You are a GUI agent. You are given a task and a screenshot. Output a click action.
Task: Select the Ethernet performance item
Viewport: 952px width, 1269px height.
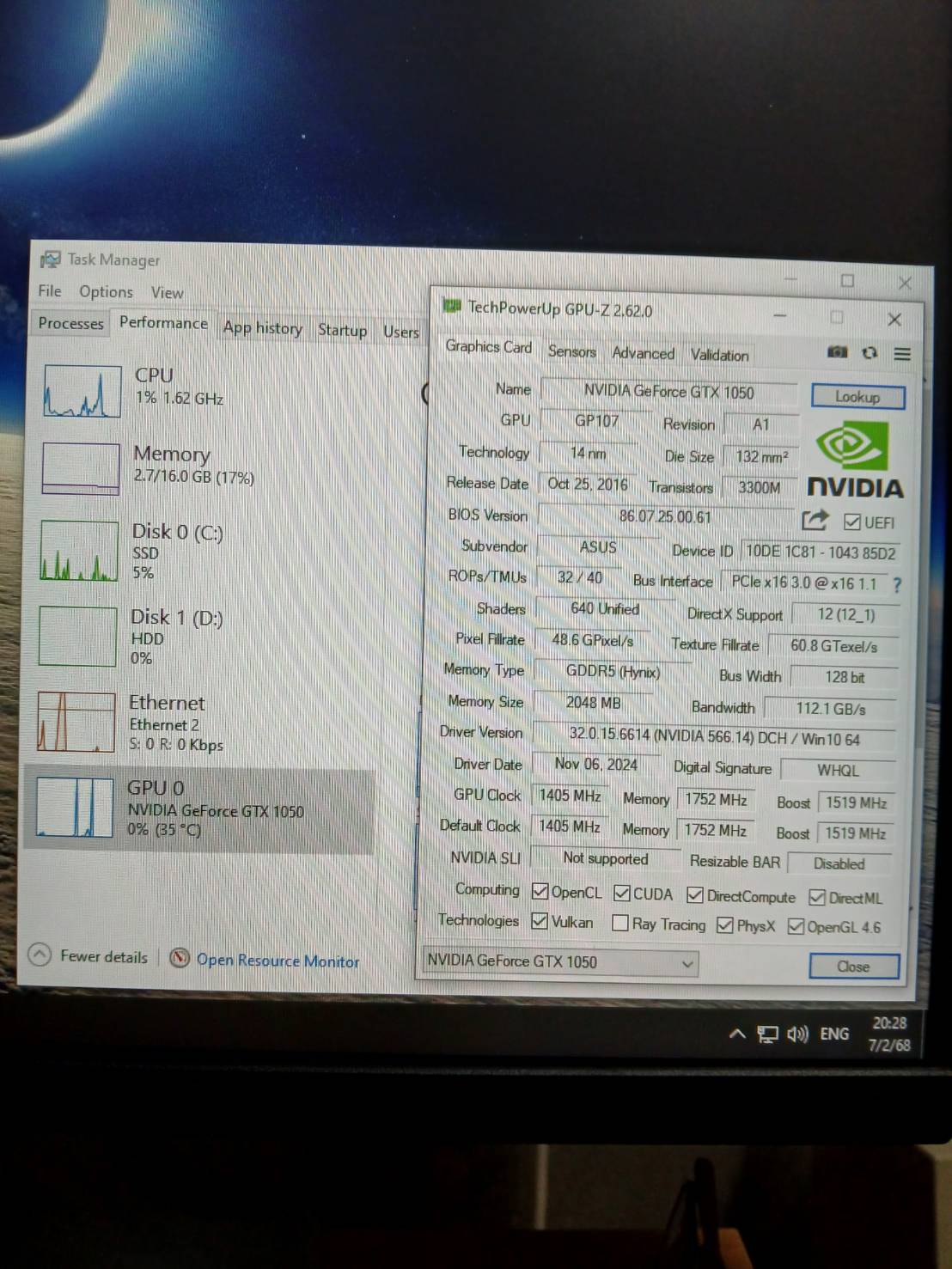click(201, 723)
